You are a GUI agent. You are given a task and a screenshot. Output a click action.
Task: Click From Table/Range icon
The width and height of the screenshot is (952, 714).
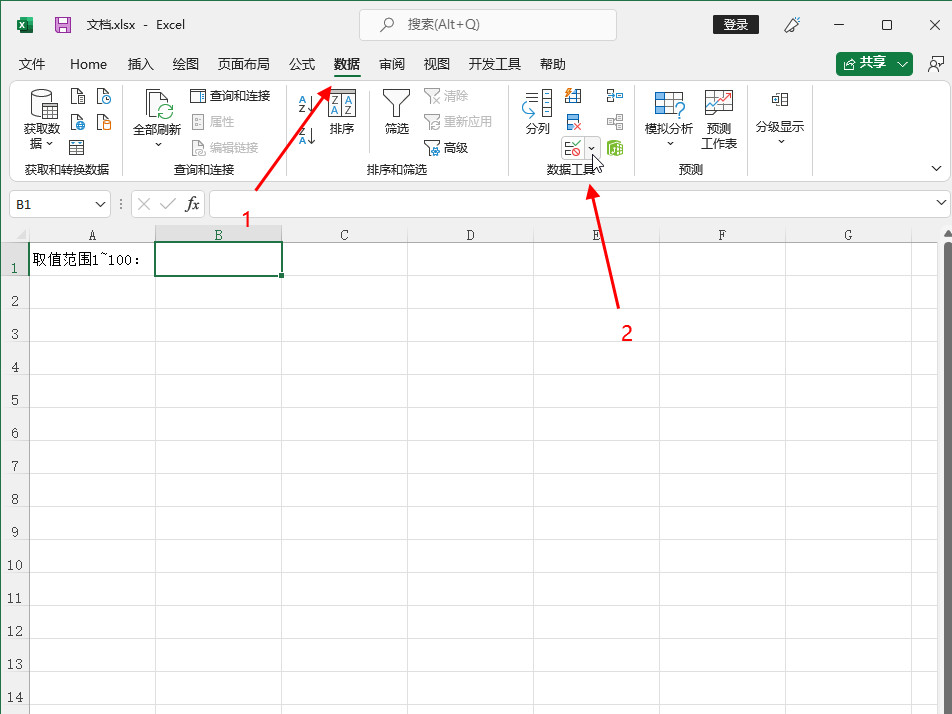(76, 148)
